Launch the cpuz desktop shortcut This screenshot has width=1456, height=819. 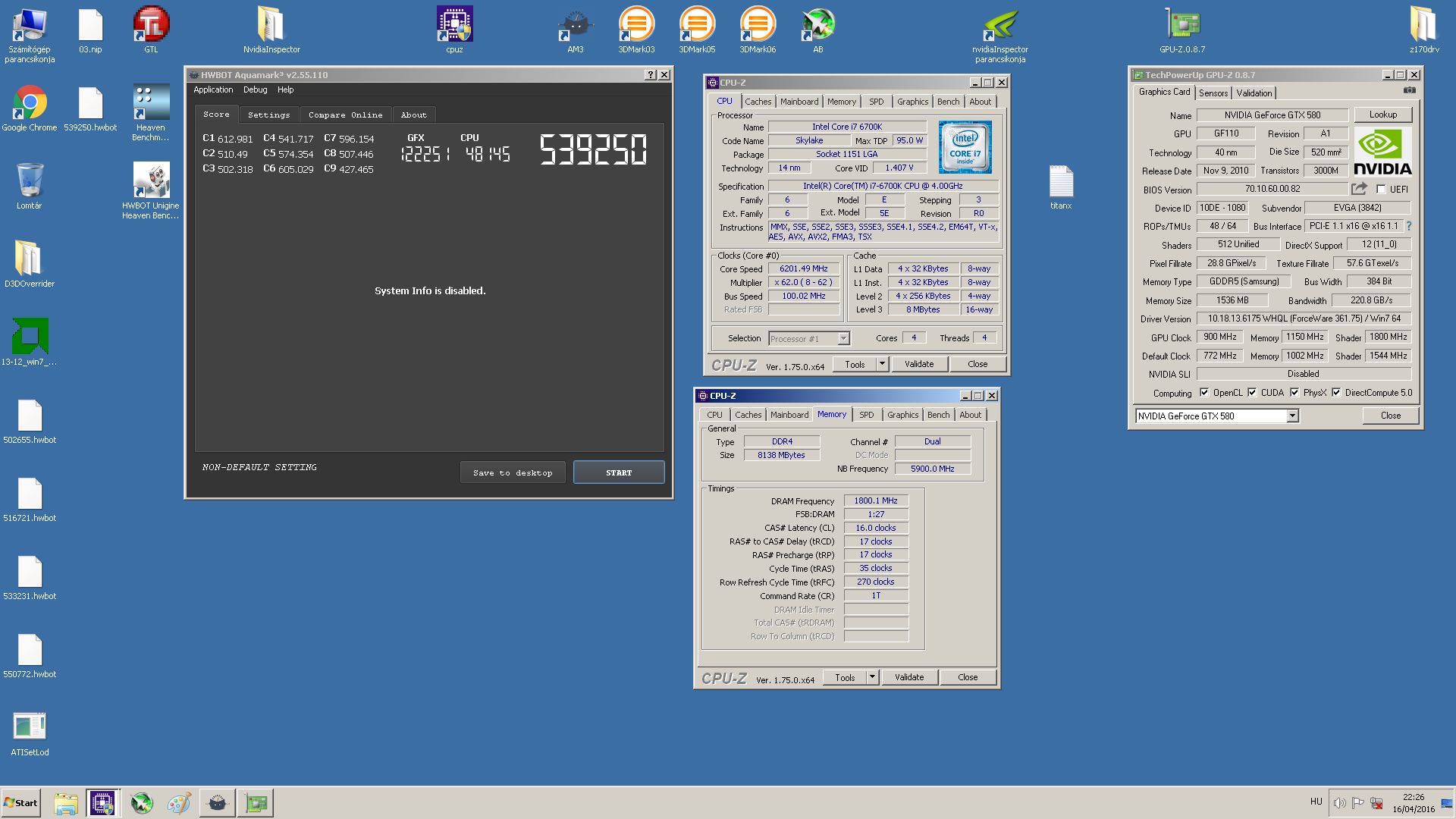coord(454,30)
